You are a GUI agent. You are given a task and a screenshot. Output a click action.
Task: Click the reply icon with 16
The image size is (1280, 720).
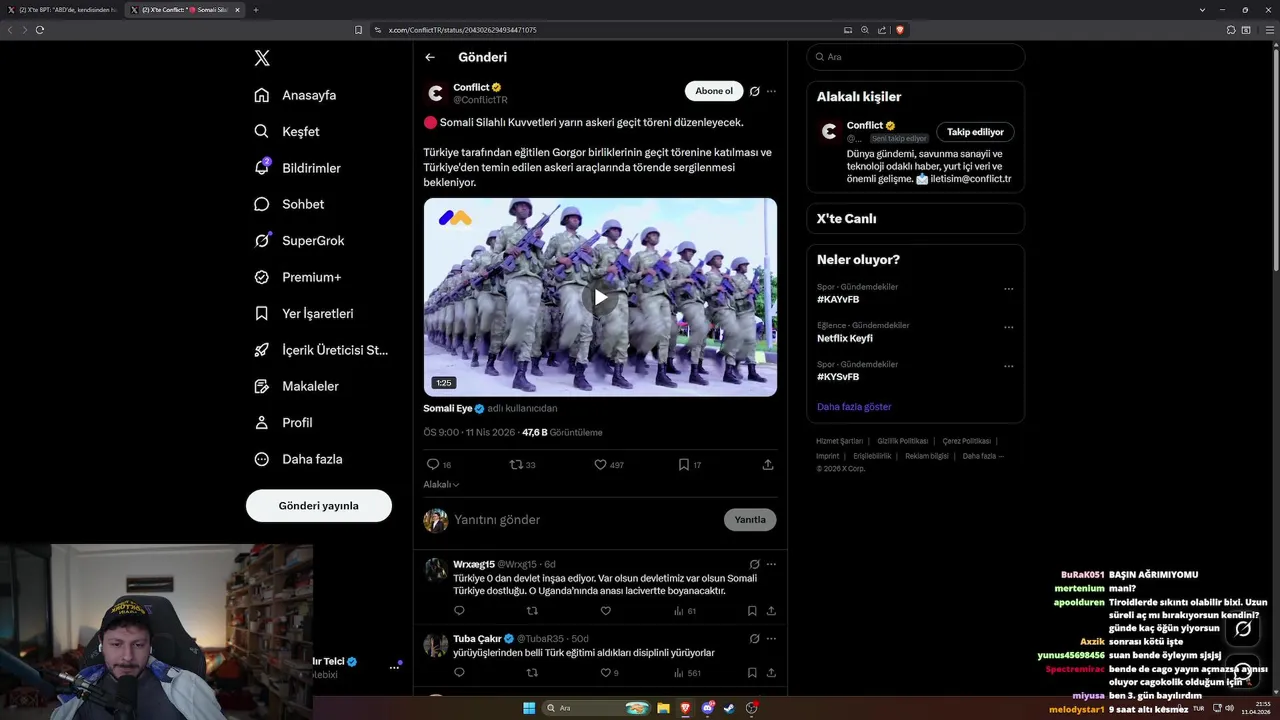coord(433,465)
